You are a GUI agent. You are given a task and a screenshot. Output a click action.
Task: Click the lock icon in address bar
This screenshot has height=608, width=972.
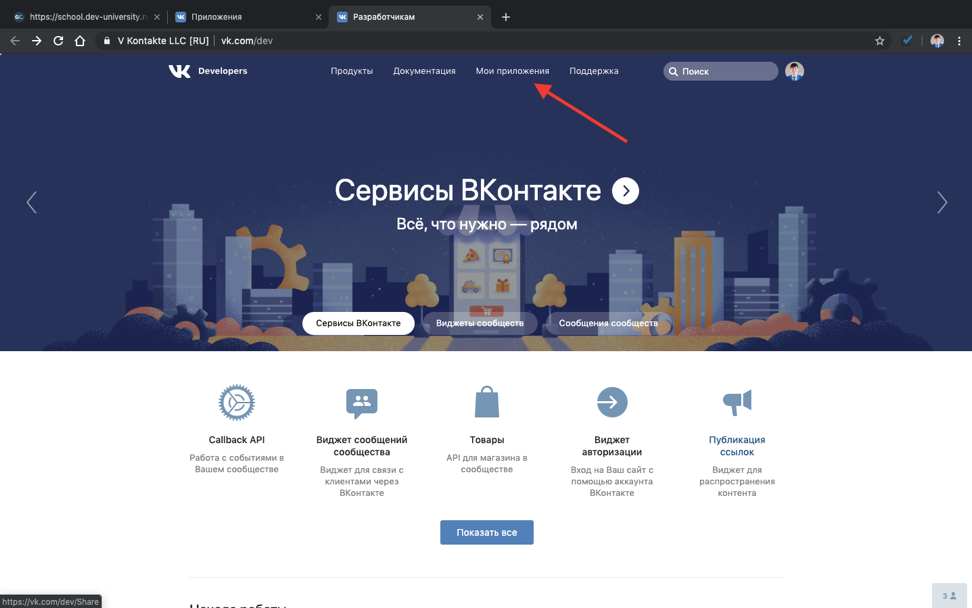coord(107,41)
